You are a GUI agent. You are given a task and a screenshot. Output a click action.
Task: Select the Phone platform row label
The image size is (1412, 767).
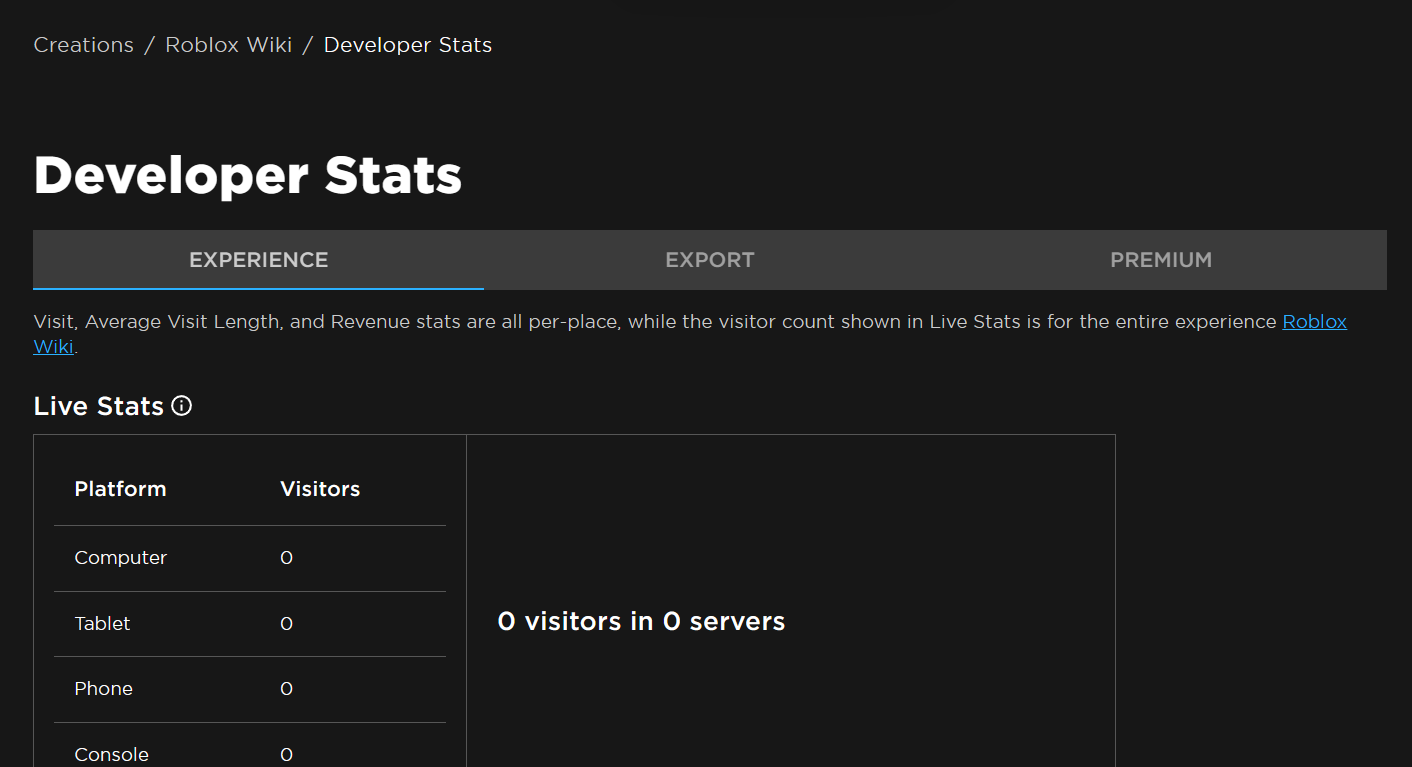coord(103,689)
